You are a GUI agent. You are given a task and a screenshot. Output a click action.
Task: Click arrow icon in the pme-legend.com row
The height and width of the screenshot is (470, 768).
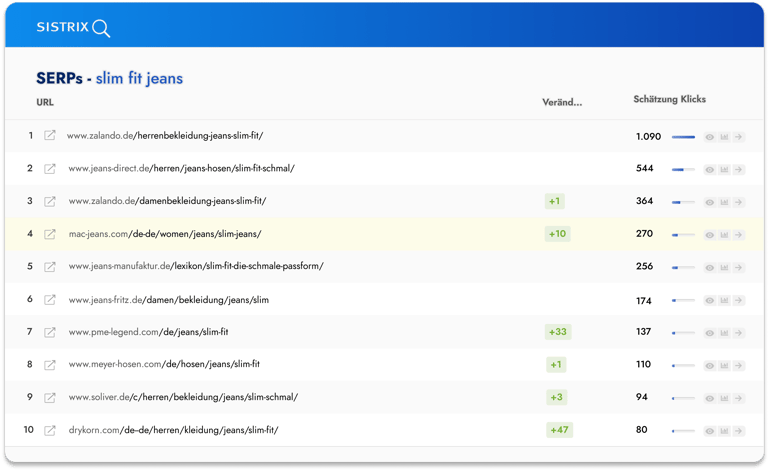[739, 333]
